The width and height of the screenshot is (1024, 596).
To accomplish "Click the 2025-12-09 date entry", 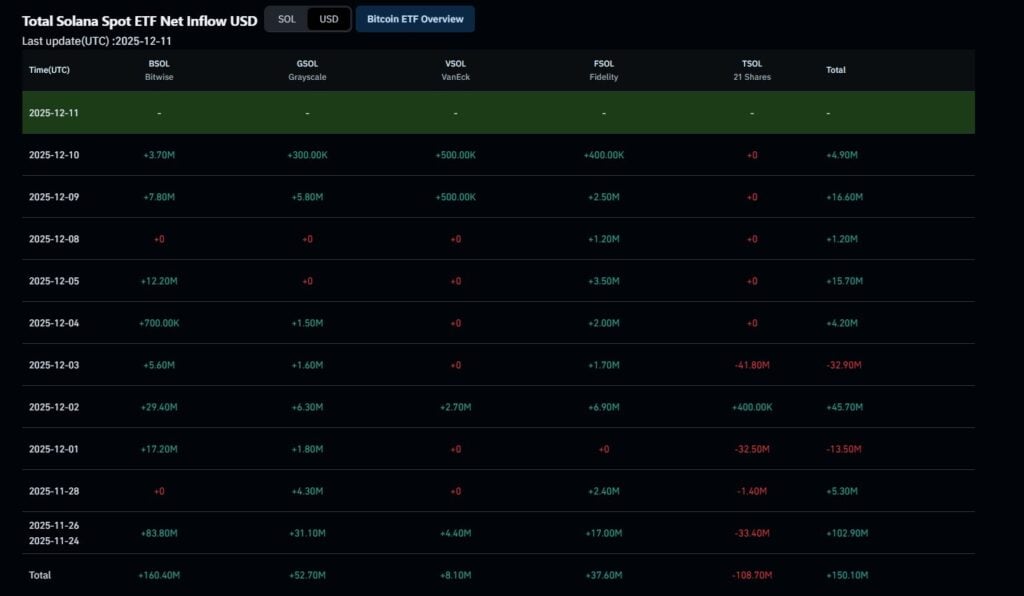I will coord(51,197).
